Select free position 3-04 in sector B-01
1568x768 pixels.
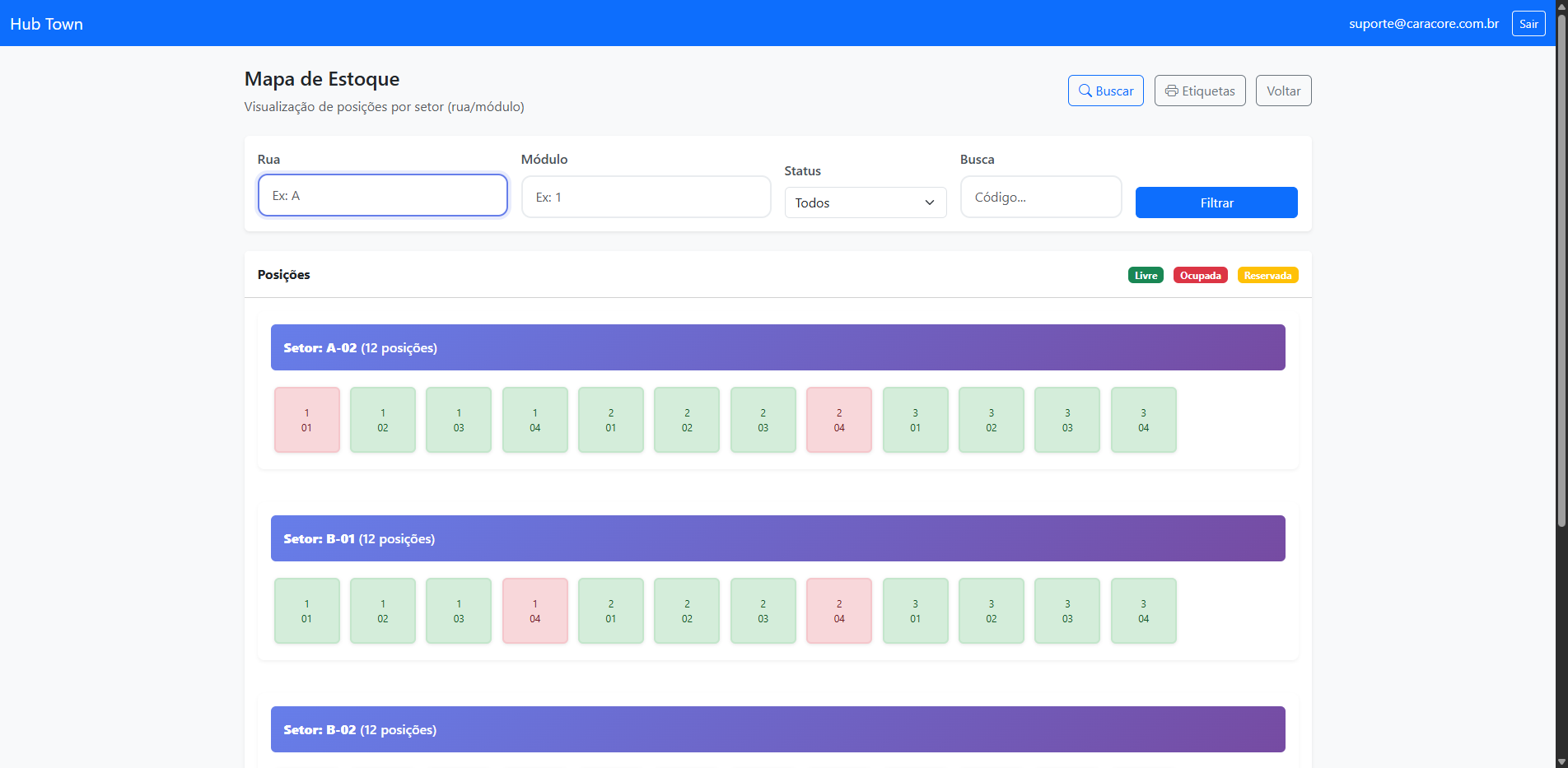pyautogui.click(x=1143, y=611)
